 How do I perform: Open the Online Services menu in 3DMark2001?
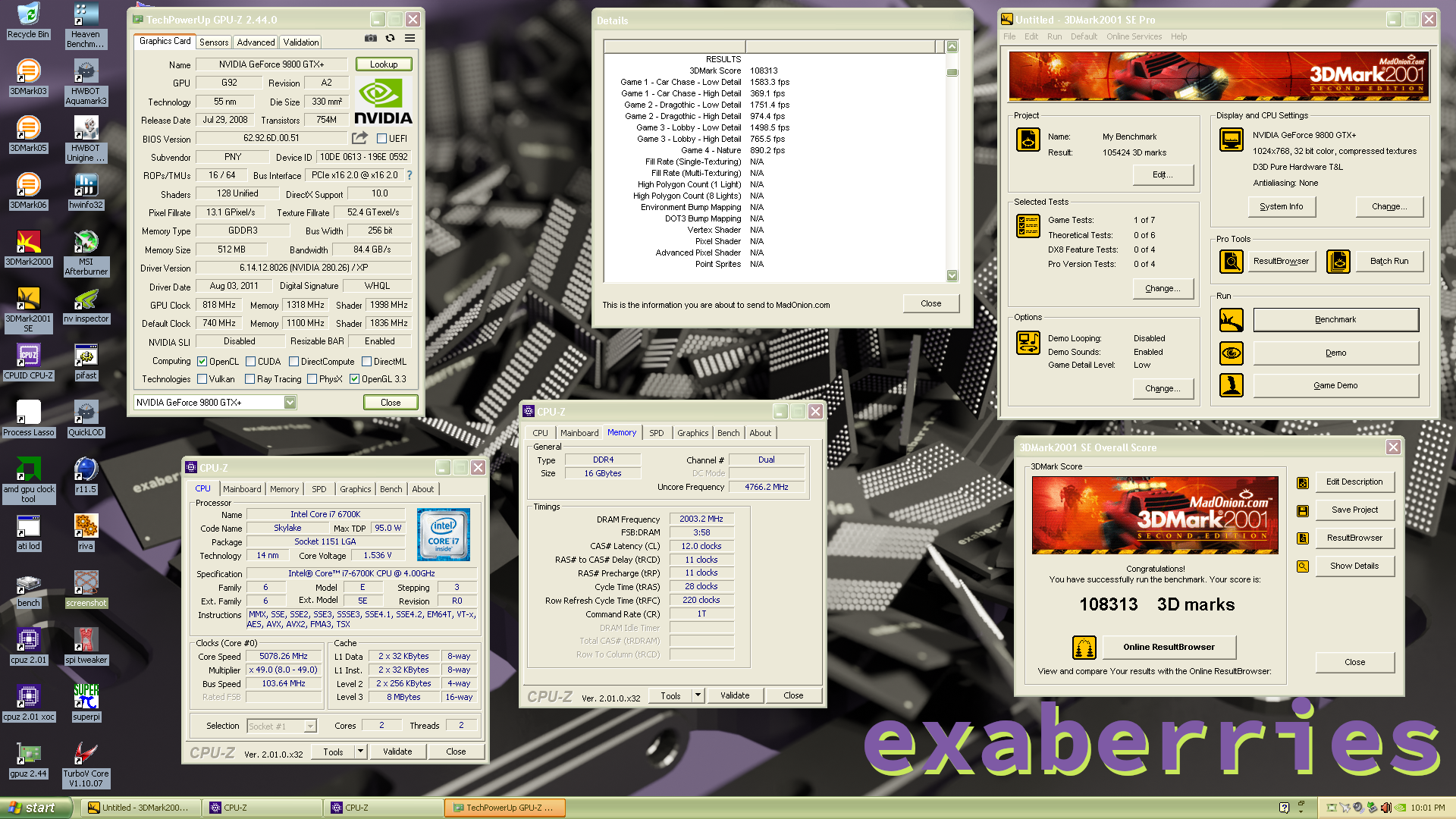(x=1134, y=36)
